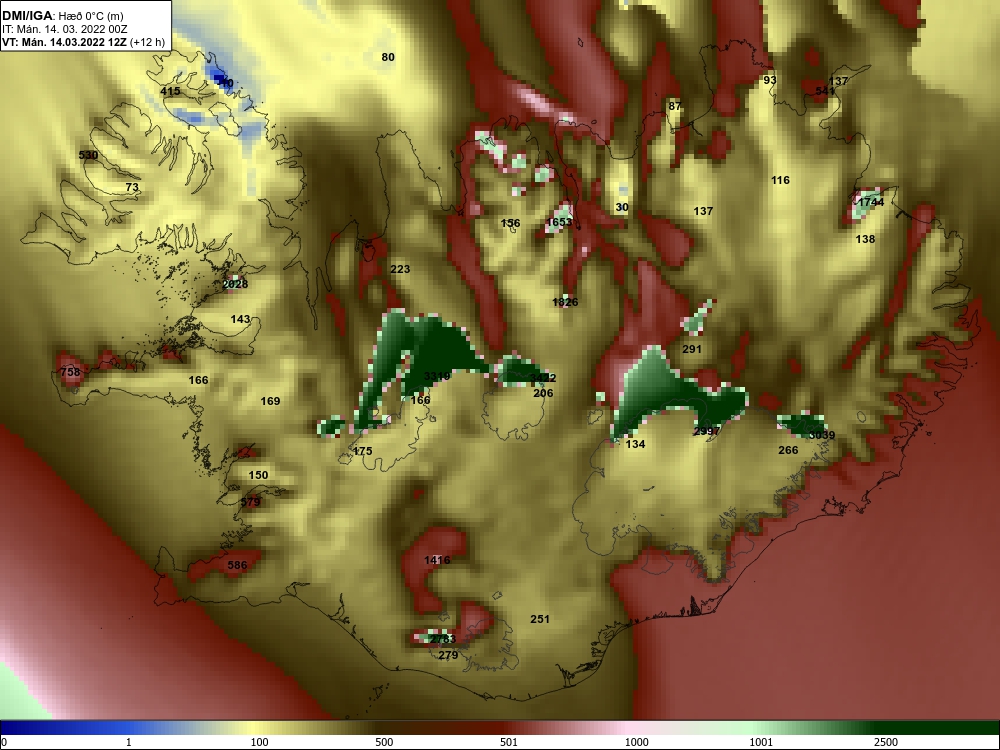Click the value '291'
The image size is (1000, 750).
click(692, 349)
